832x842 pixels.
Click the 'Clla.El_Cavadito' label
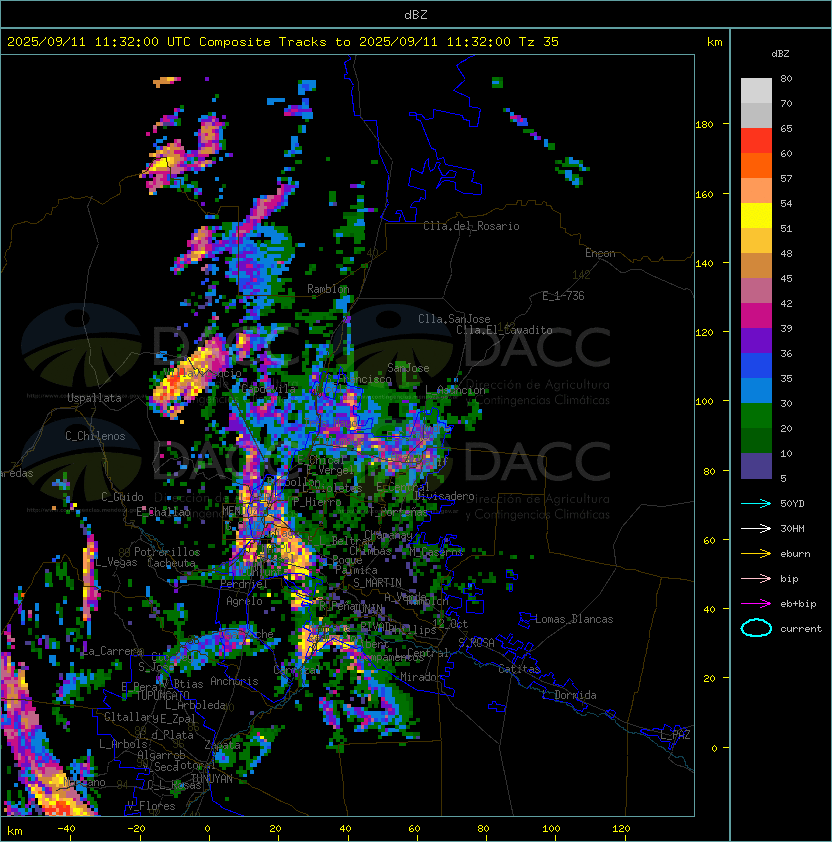[x=504, y=330]
